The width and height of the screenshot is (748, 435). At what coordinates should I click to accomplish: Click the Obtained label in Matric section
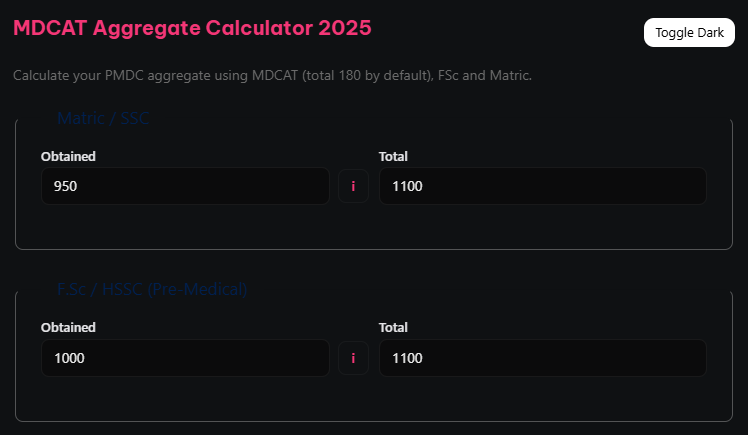tap(68, 156)
